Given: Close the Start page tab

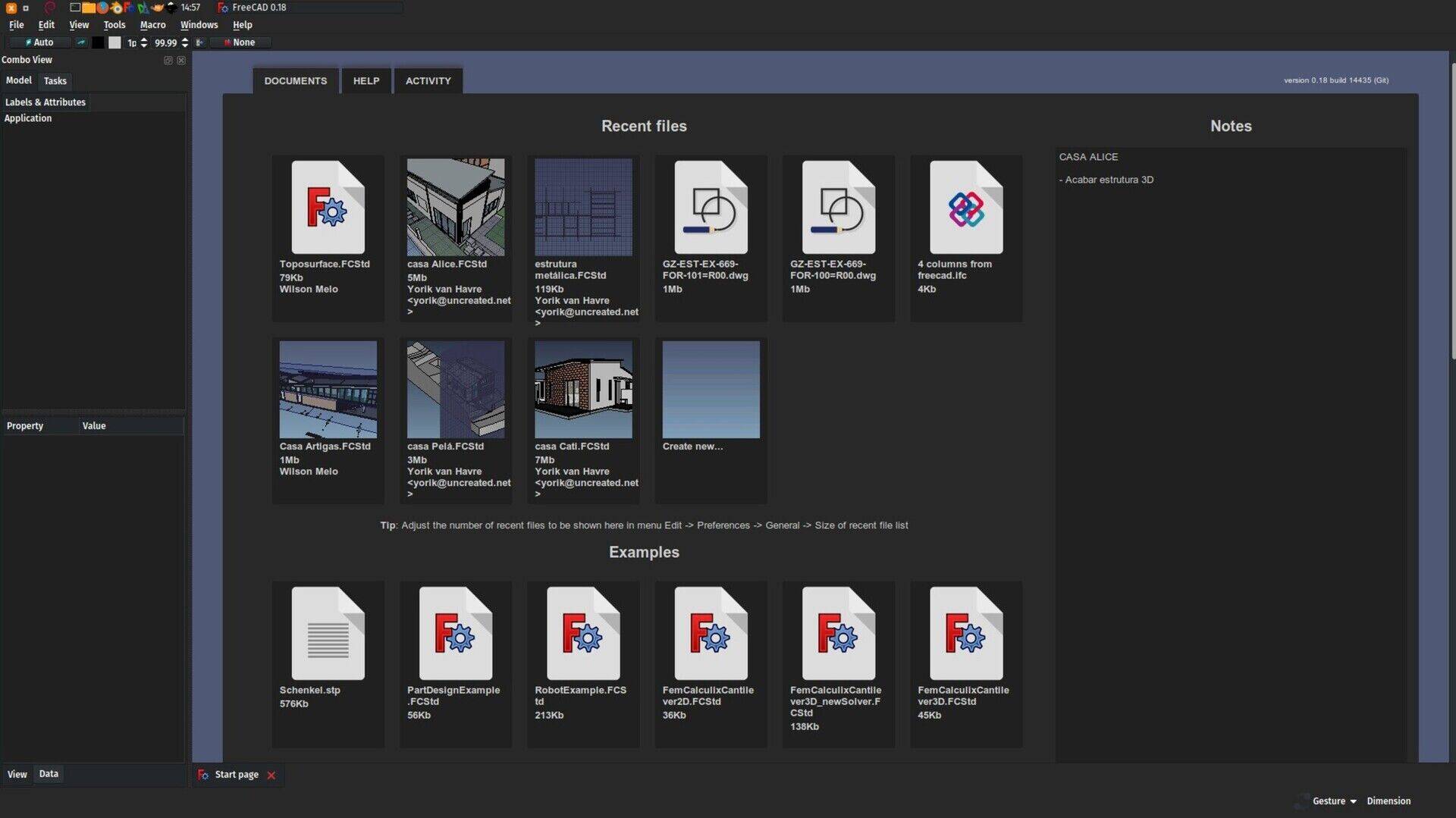Looking at the screenshot, I should point(271,775).
